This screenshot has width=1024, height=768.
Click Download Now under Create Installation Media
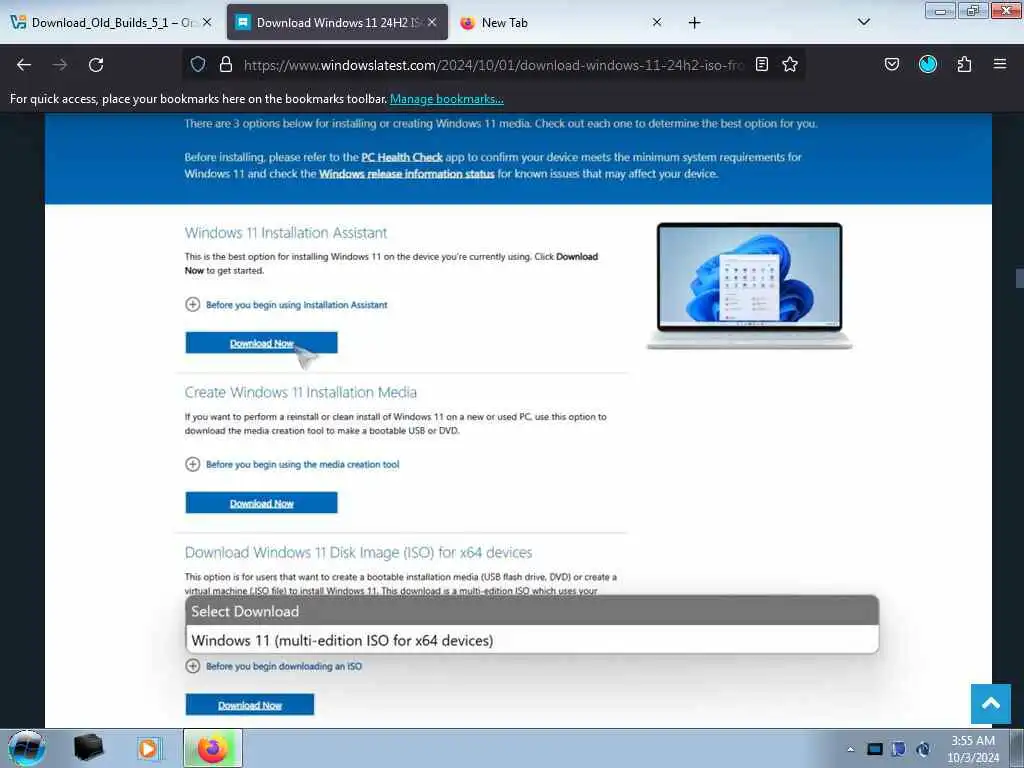tap(261, 503)
